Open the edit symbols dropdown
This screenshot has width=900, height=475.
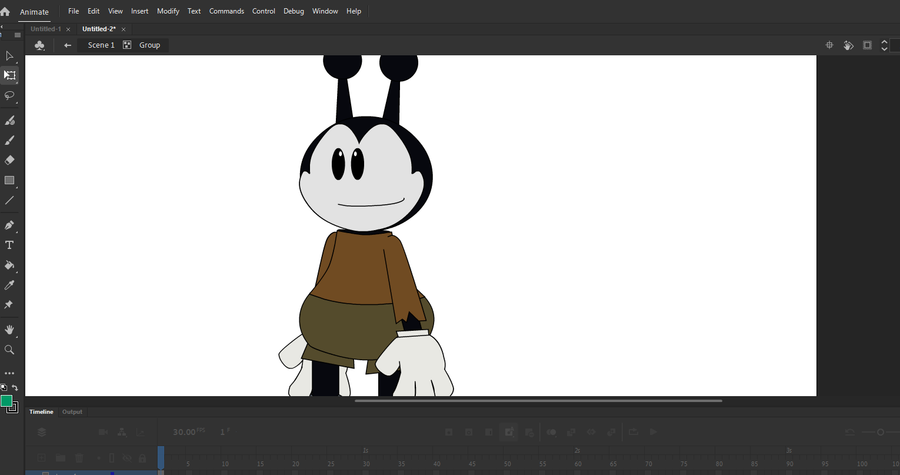39,45
